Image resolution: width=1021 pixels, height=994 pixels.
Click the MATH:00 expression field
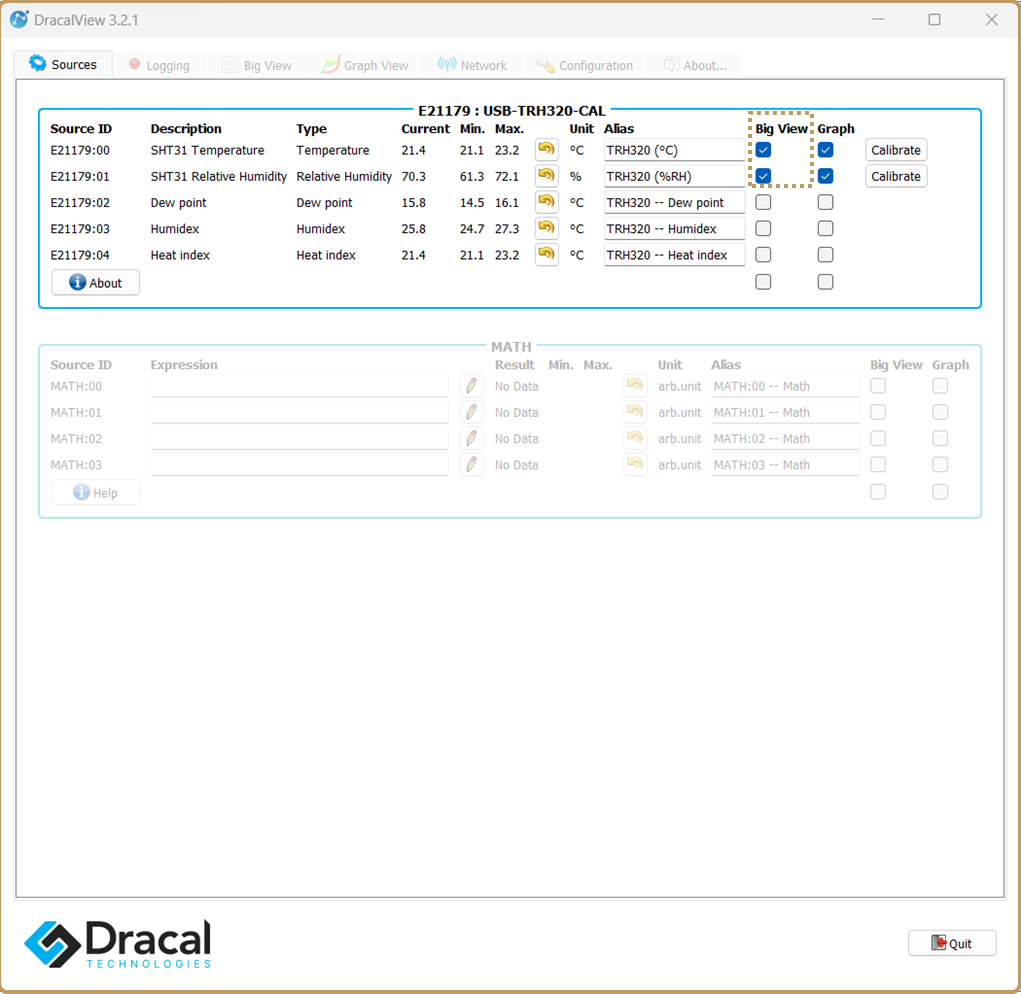click(x=300, y=386)
